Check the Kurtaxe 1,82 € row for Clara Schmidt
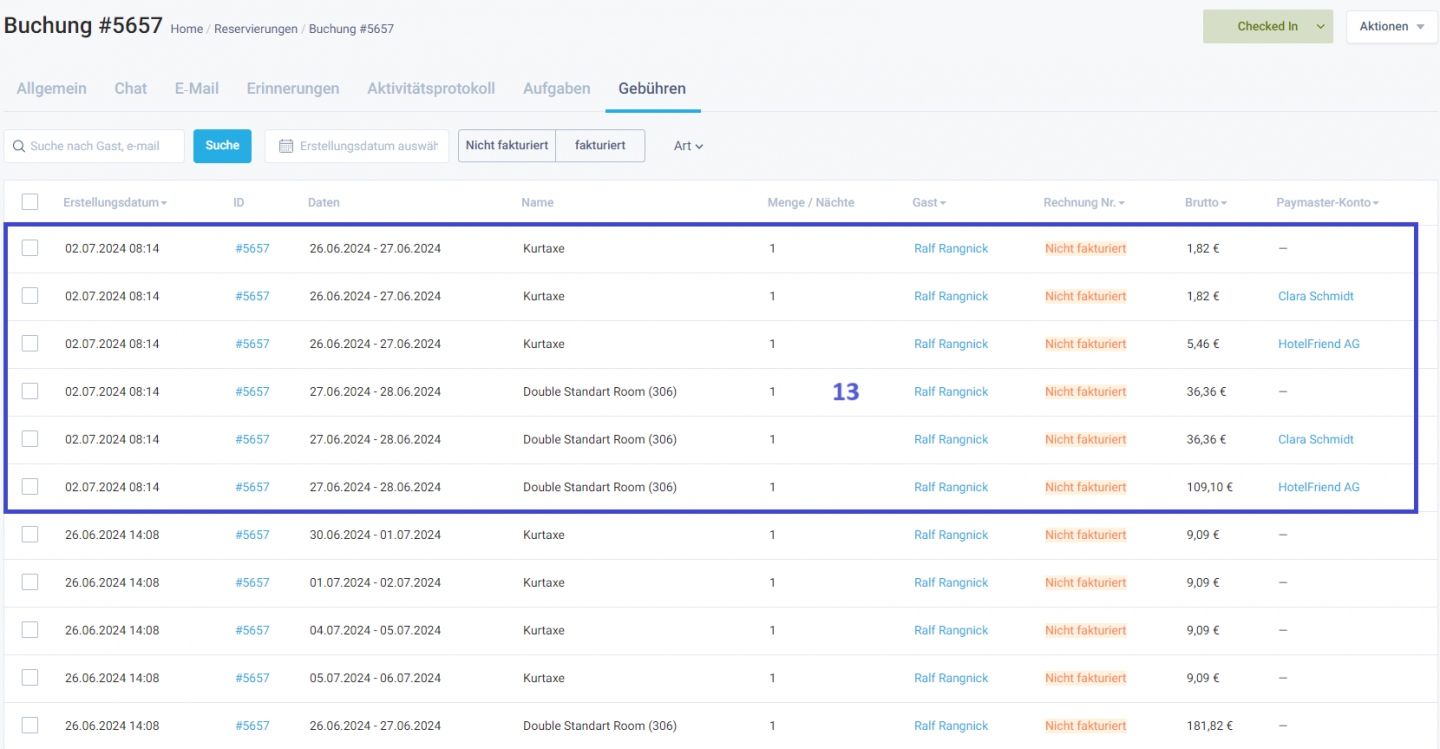The height and width of the screenshot is (749, 1440). (30, 296)
